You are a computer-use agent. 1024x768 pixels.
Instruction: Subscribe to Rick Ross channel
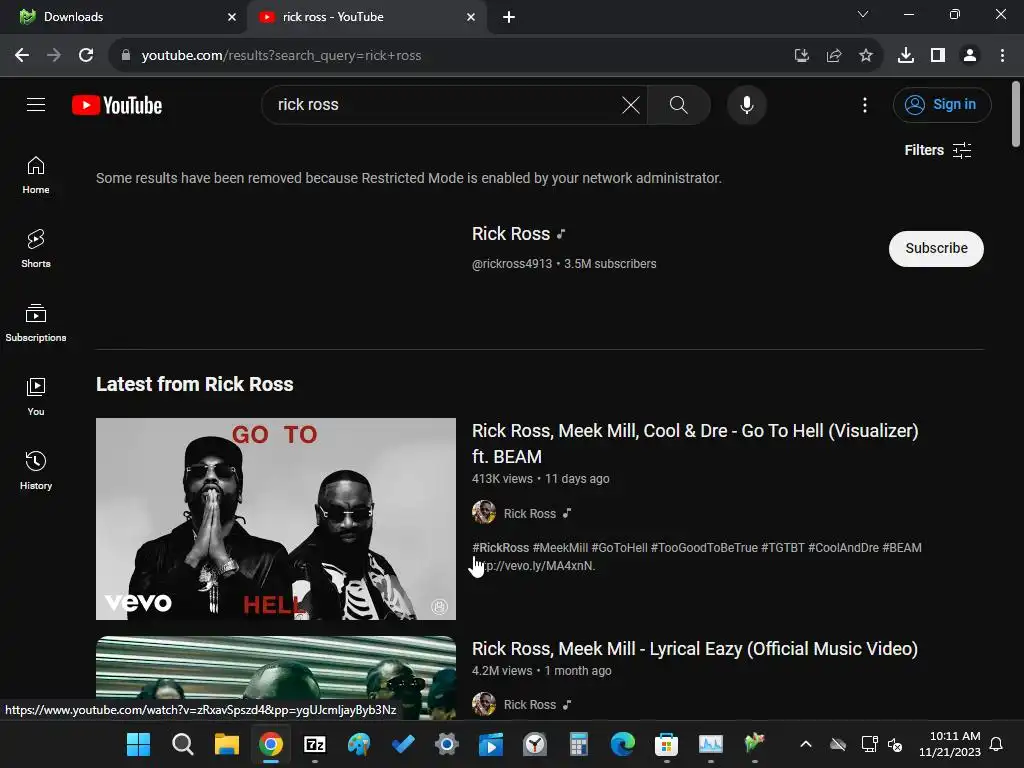click(x=936, y=248)
